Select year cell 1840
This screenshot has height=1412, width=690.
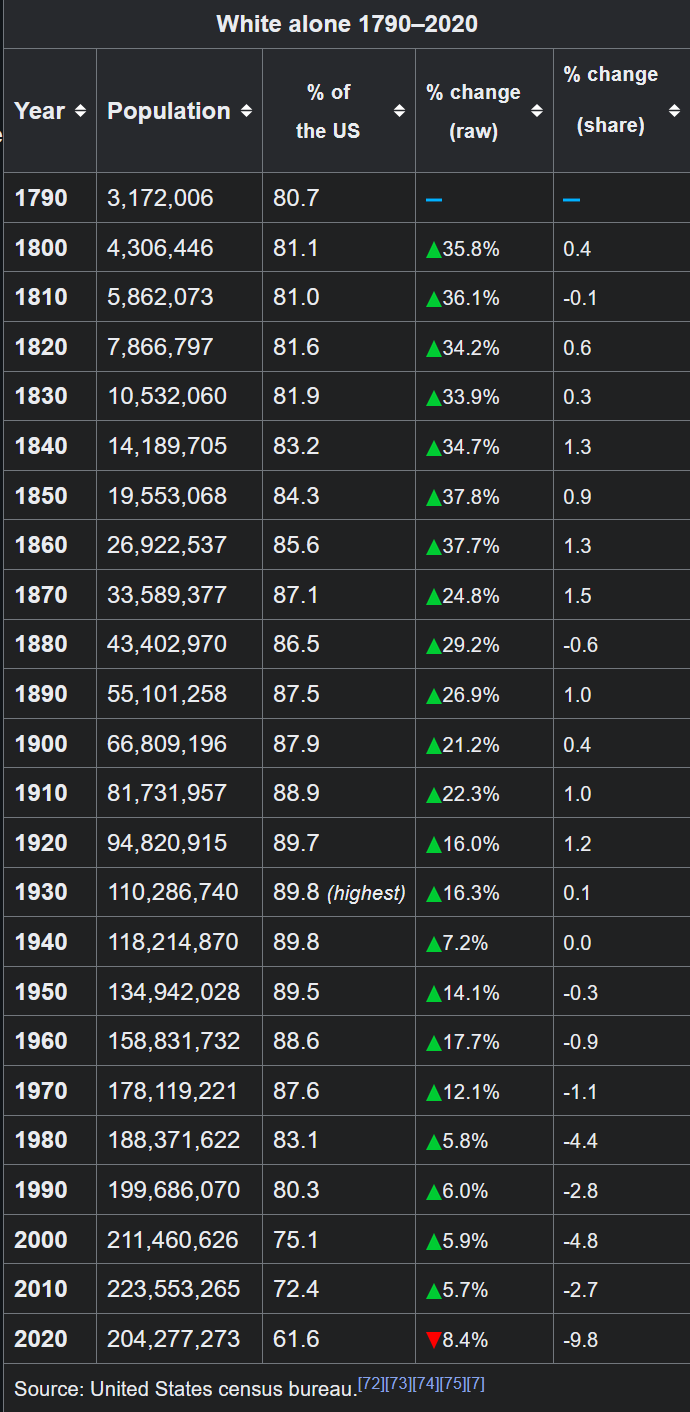(41, 446)
